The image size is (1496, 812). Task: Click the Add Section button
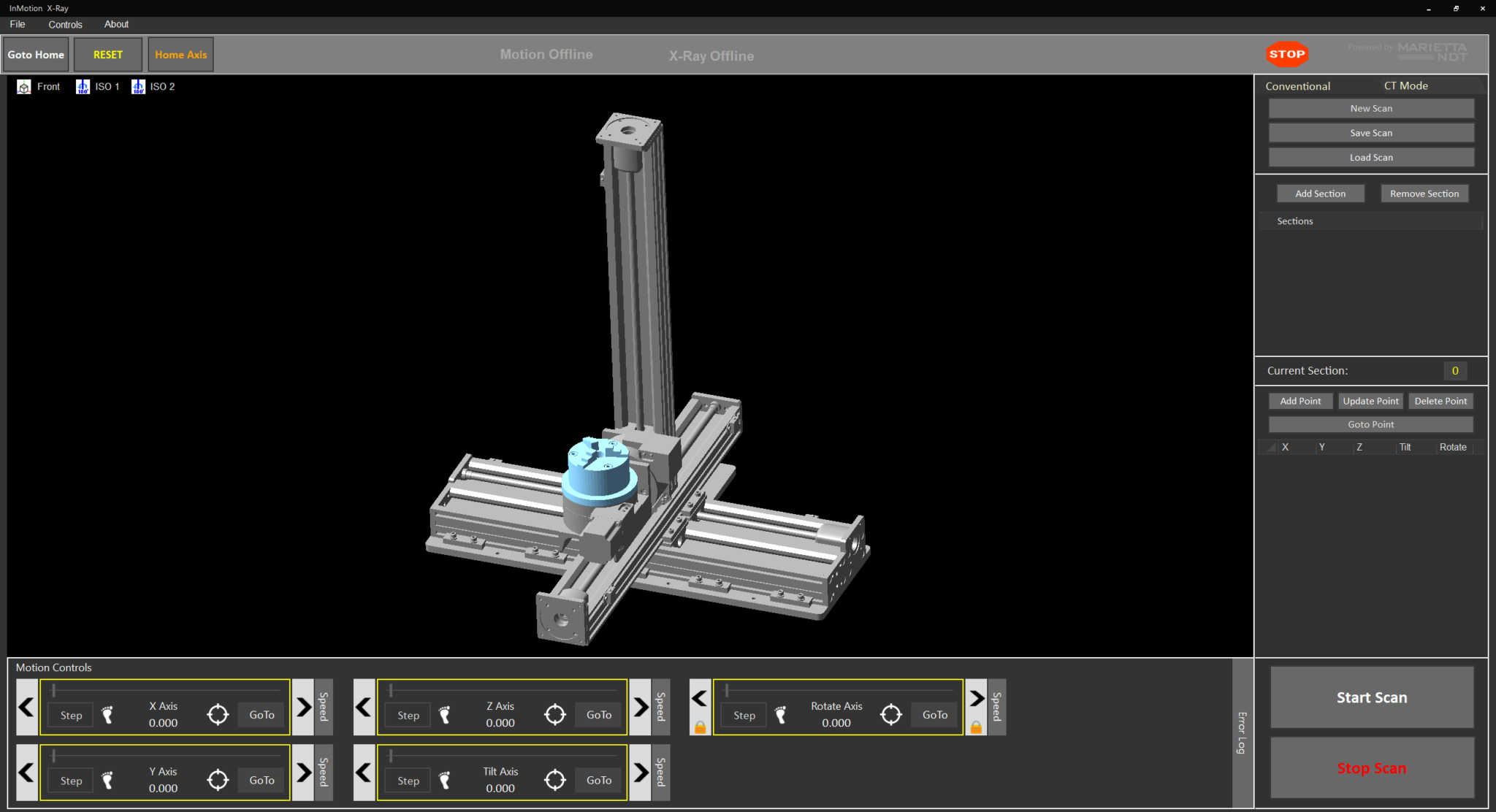pos(1320,194)
